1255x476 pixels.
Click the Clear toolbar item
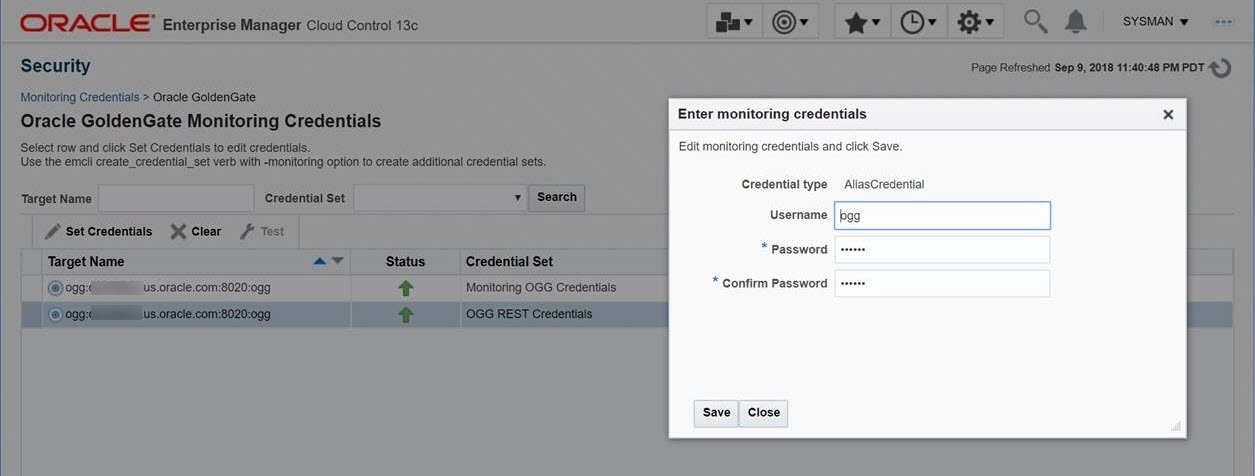pos(196,232)
